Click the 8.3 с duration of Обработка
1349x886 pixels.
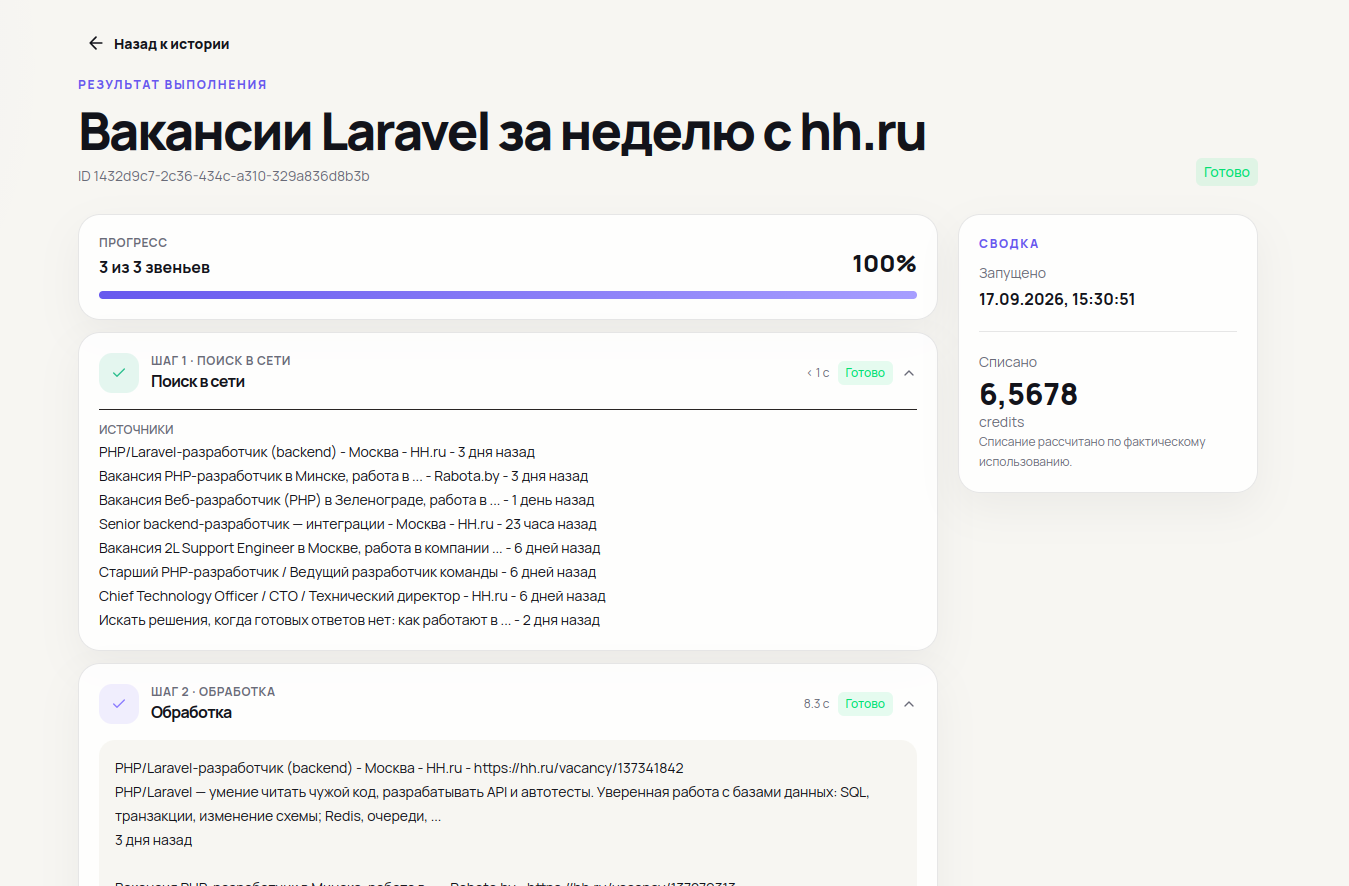tap(816, 704)
